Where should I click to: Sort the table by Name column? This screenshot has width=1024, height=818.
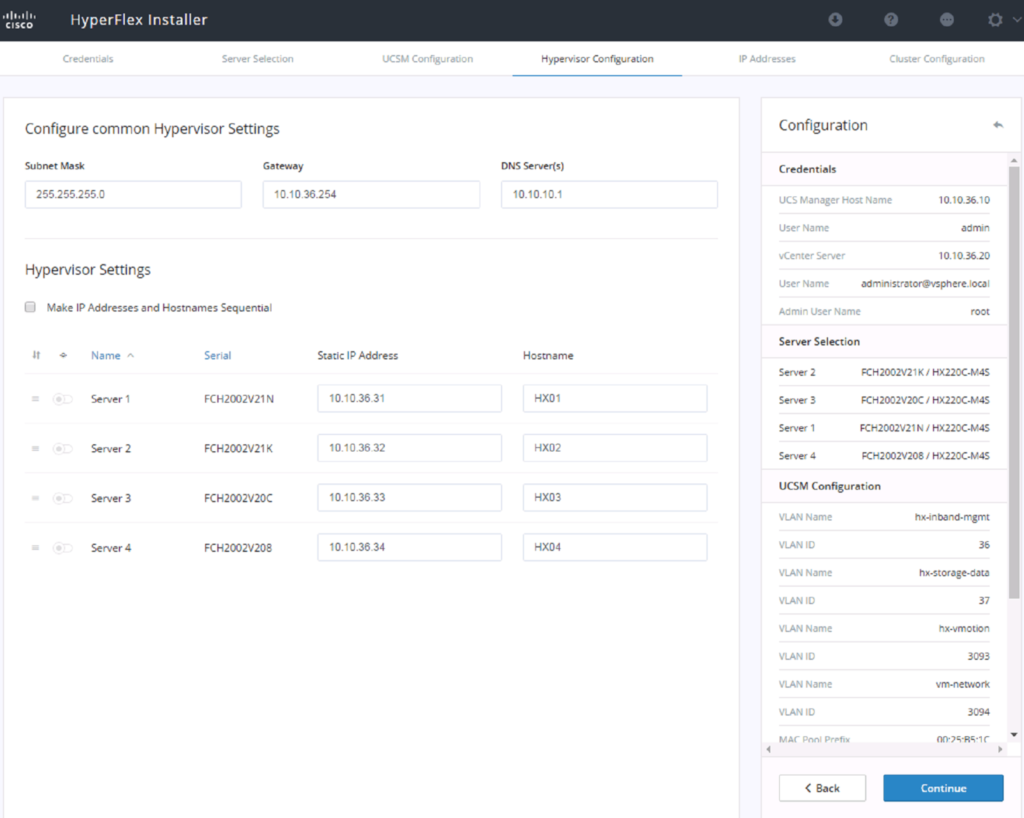click(x=105, y=355)
